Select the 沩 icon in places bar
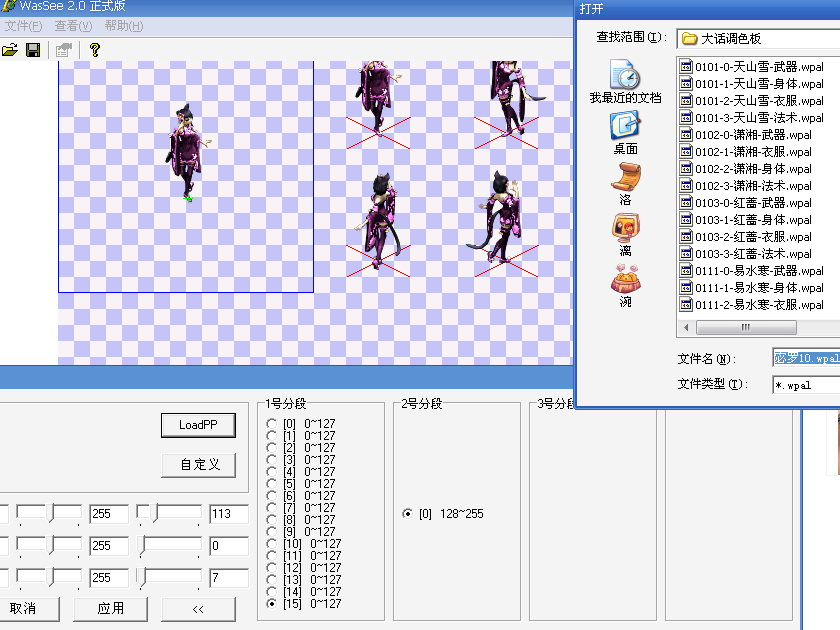 pos(625,286)
